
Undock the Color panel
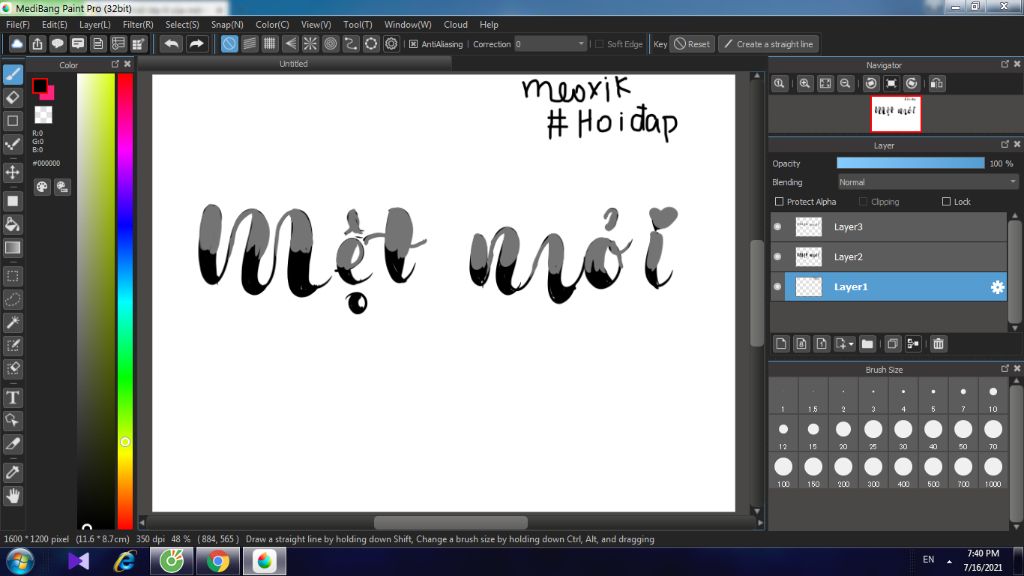pos(115,64)
